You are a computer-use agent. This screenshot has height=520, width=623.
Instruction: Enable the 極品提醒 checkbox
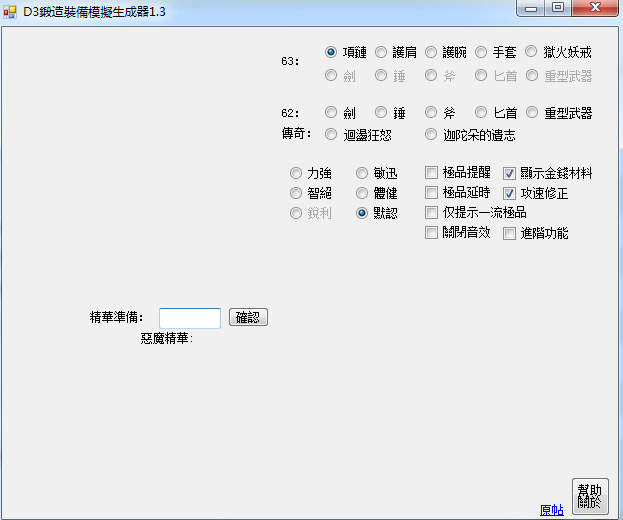[x=431, y=172]
